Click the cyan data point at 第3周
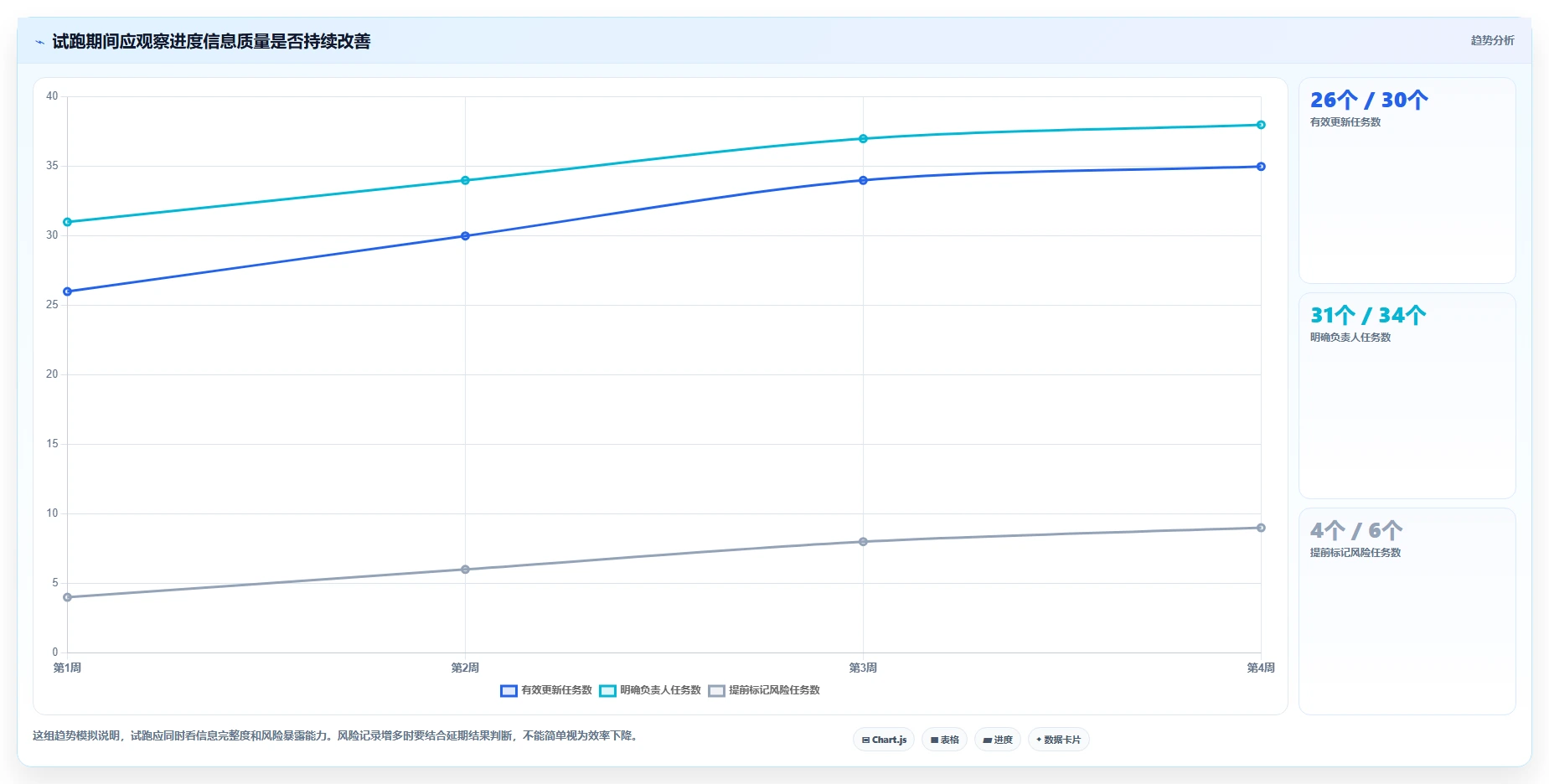The width and height of the screenshot is (1549, 784). (863, 139)
